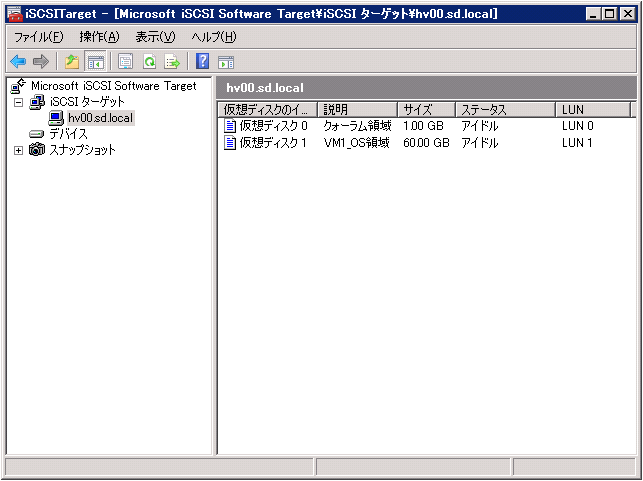The width and height of the screenshot is (643, 481).
Task: Open the ファイル(F) menu
Action: coord(39,37)
